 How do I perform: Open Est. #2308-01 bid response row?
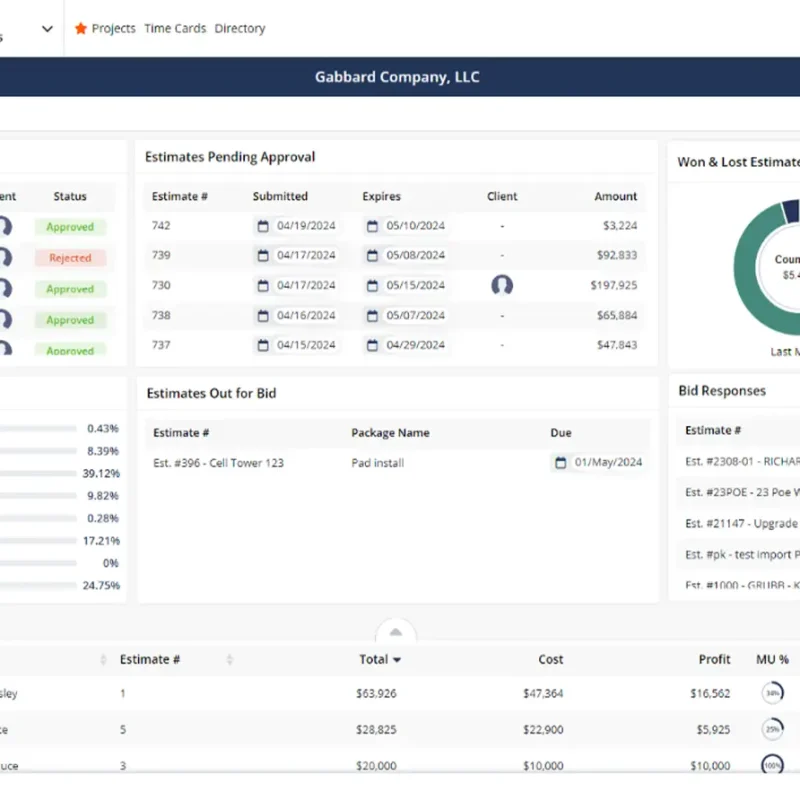742,462
